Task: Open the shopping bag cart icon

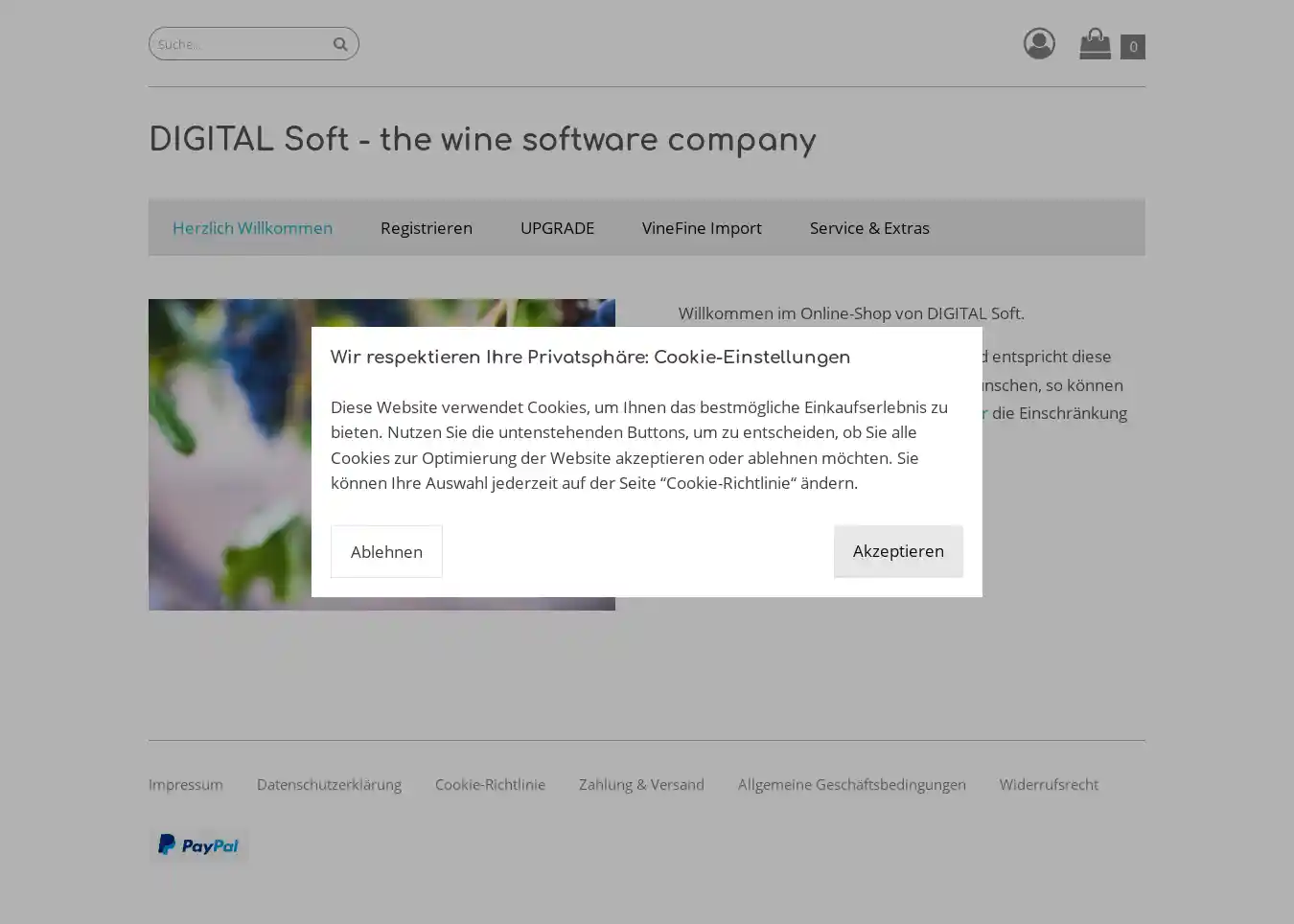Action: click(x=1095, y=43)
